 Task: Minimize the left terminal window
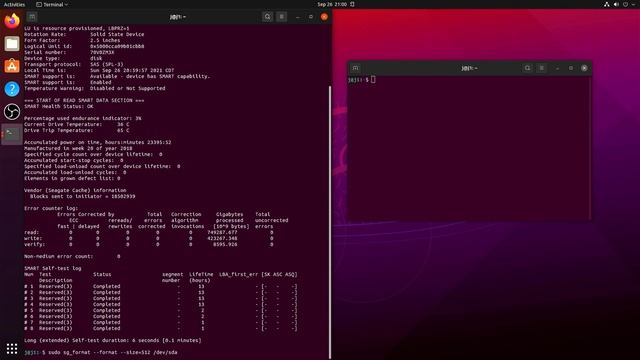click(298, 17)
